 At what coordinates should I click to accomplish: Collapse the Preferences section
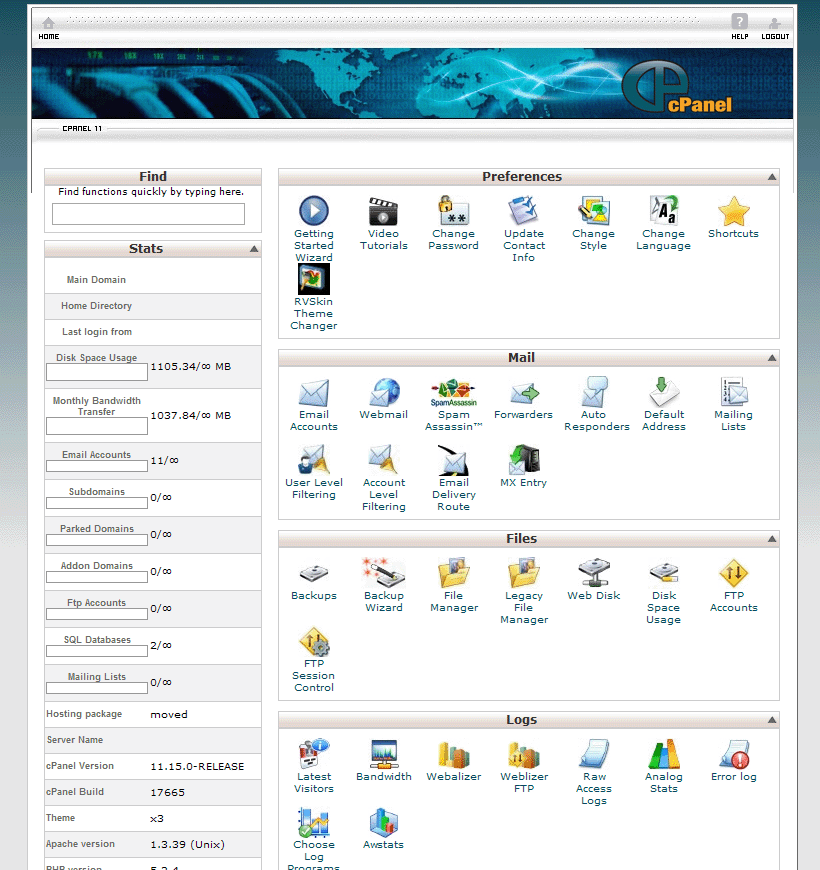point(772,176)
